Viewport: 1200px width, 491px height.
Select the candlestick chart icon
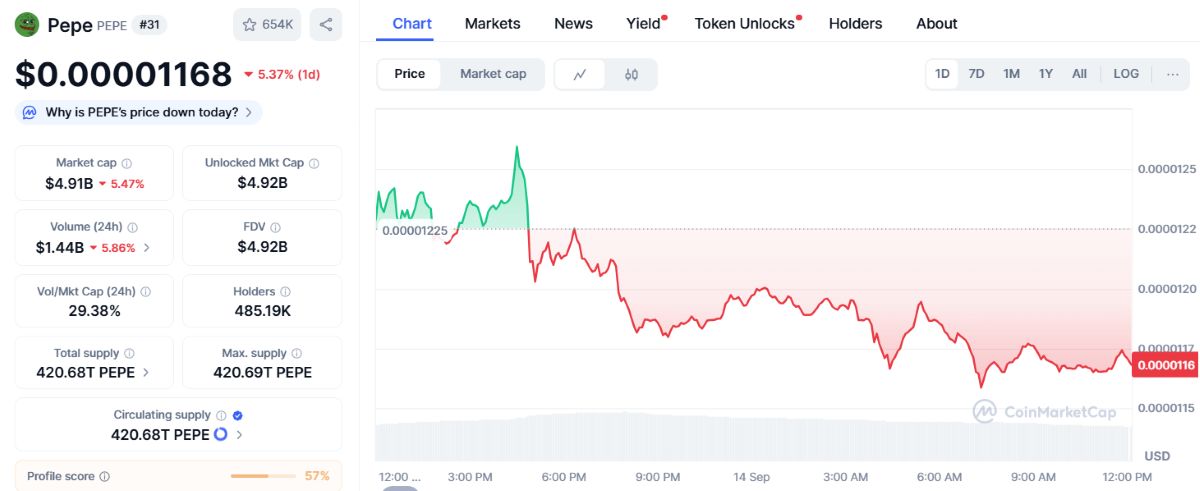point(631,74)
